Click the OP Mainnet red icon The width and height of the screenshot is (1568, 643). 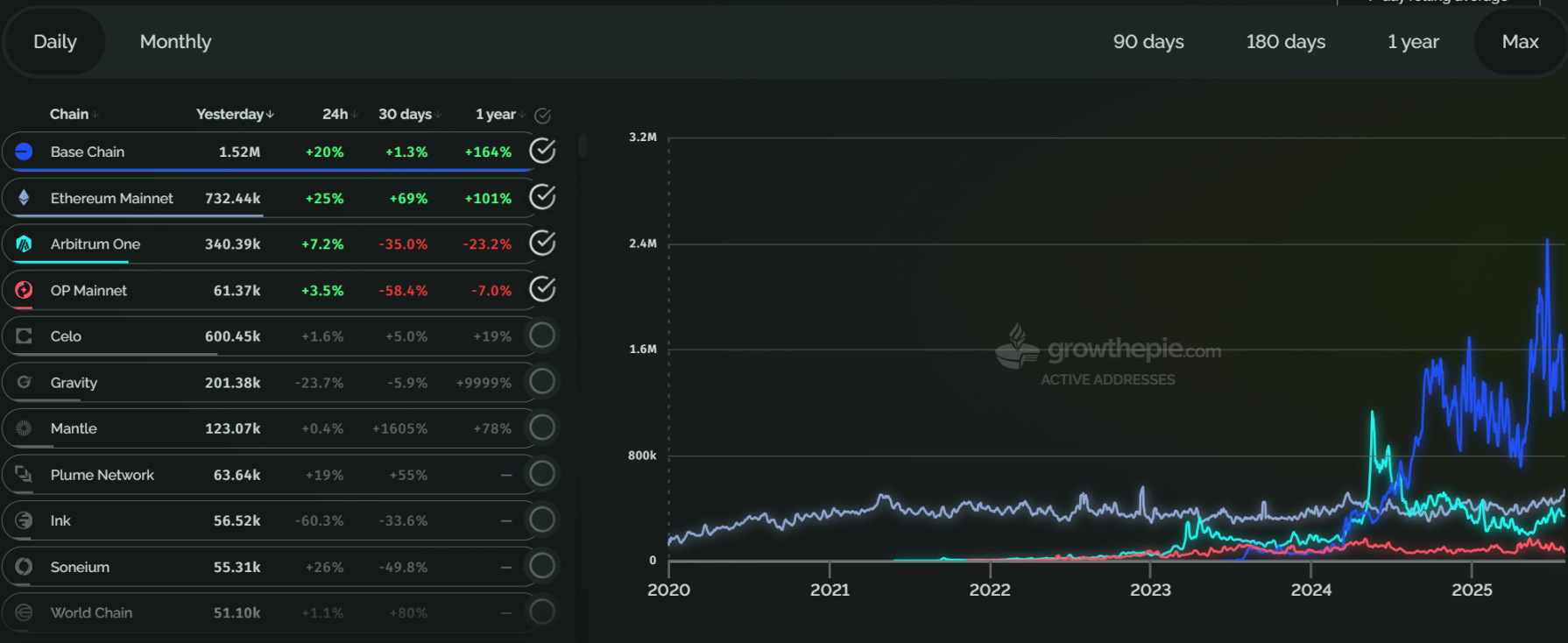25,290
